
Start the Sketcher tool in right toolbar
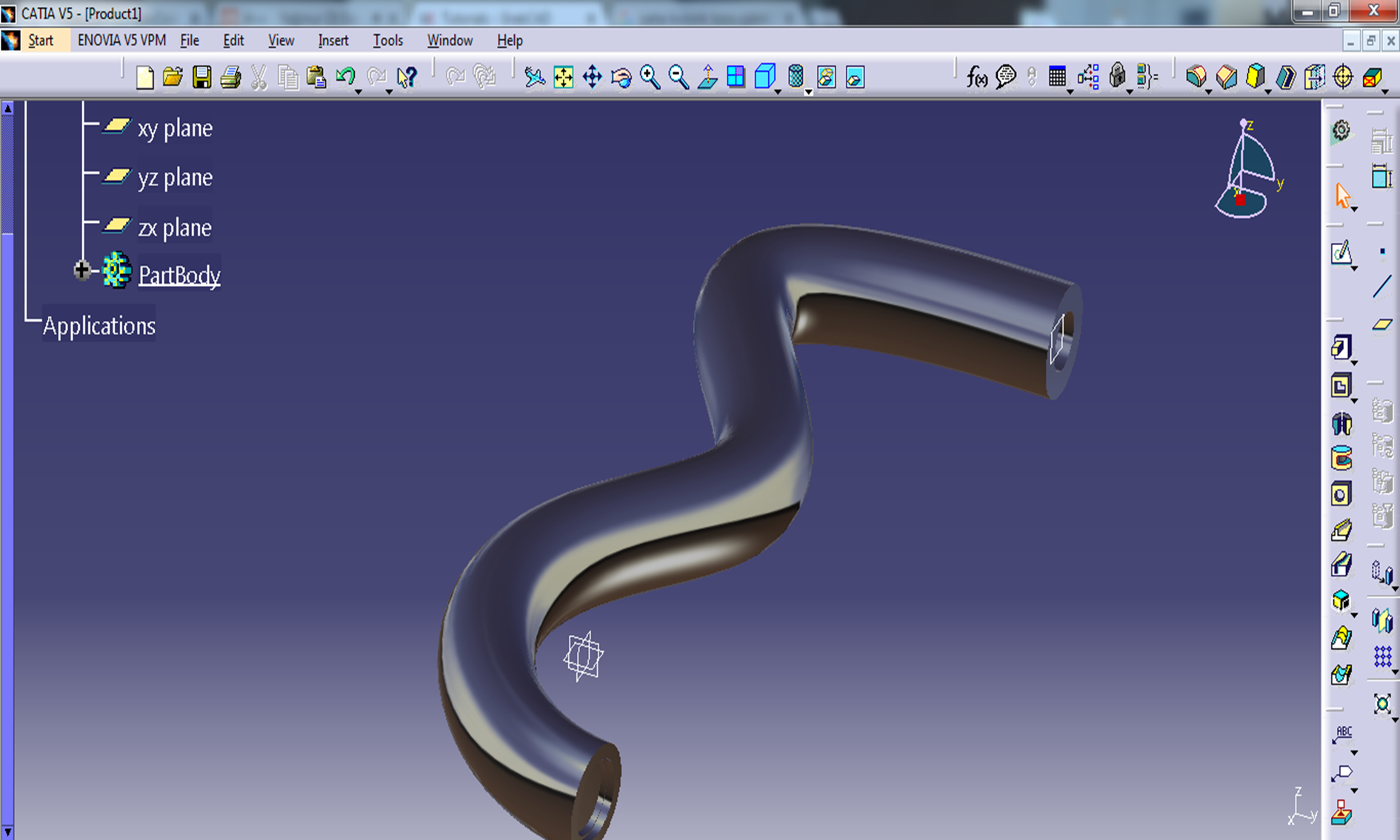[x=1341, y=253]
